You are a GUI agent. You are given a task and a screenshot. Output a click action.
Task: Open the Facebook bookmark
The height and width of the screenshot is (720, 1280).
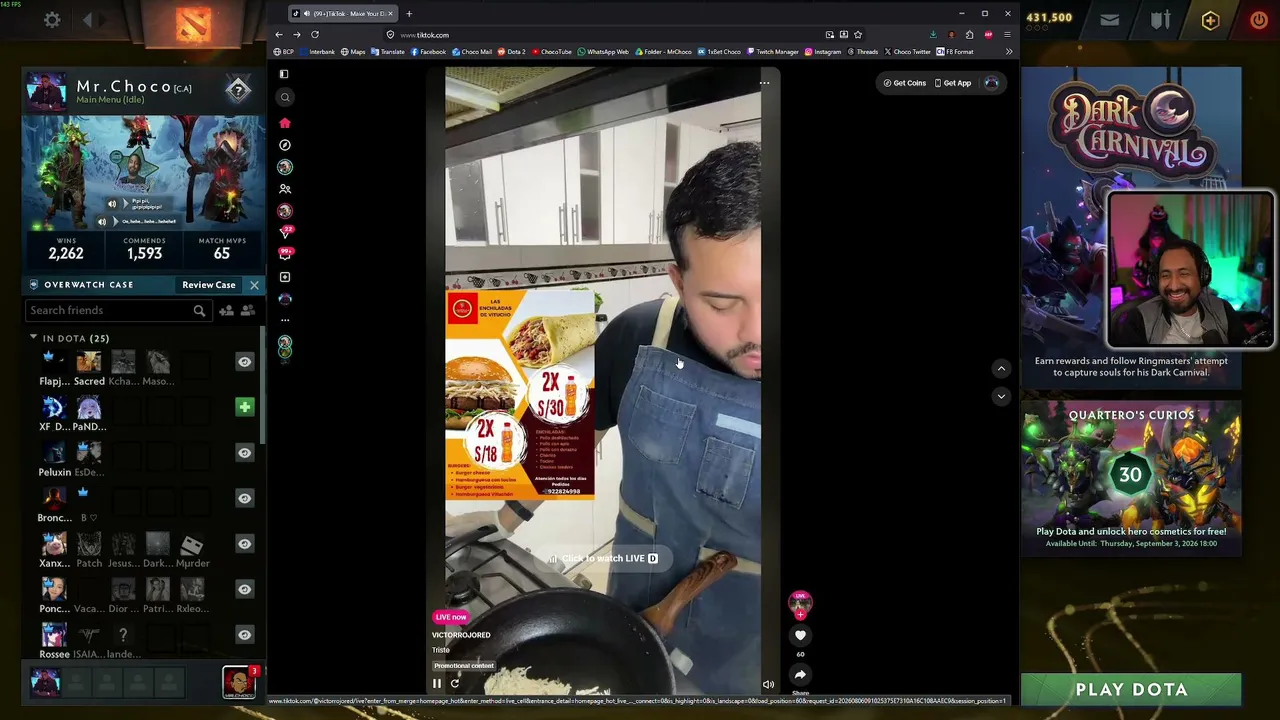pos(428,52)
